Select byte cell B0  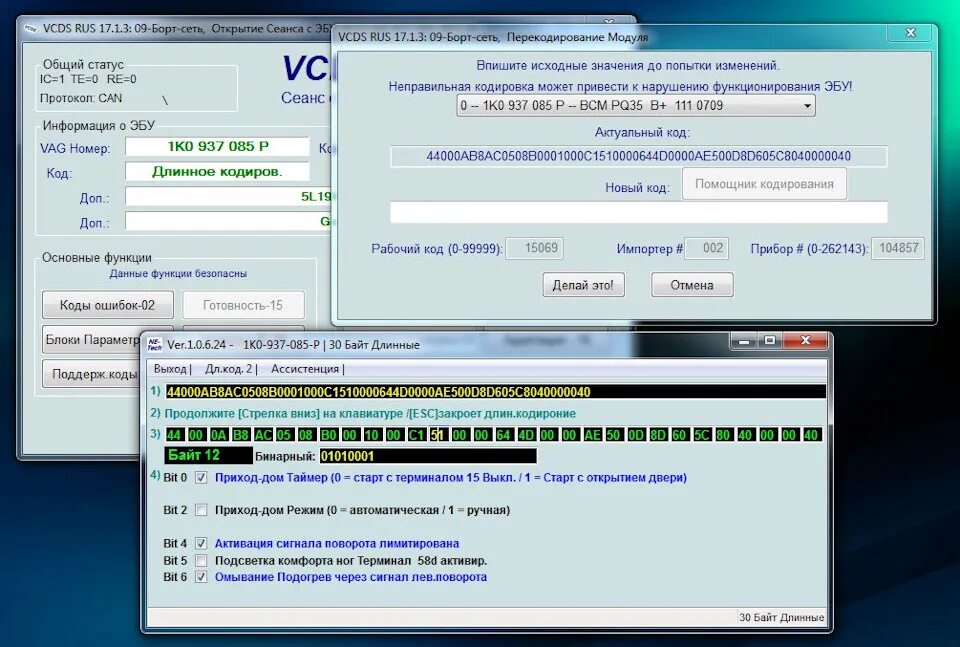pyautogui.click(x=329, y=435)
